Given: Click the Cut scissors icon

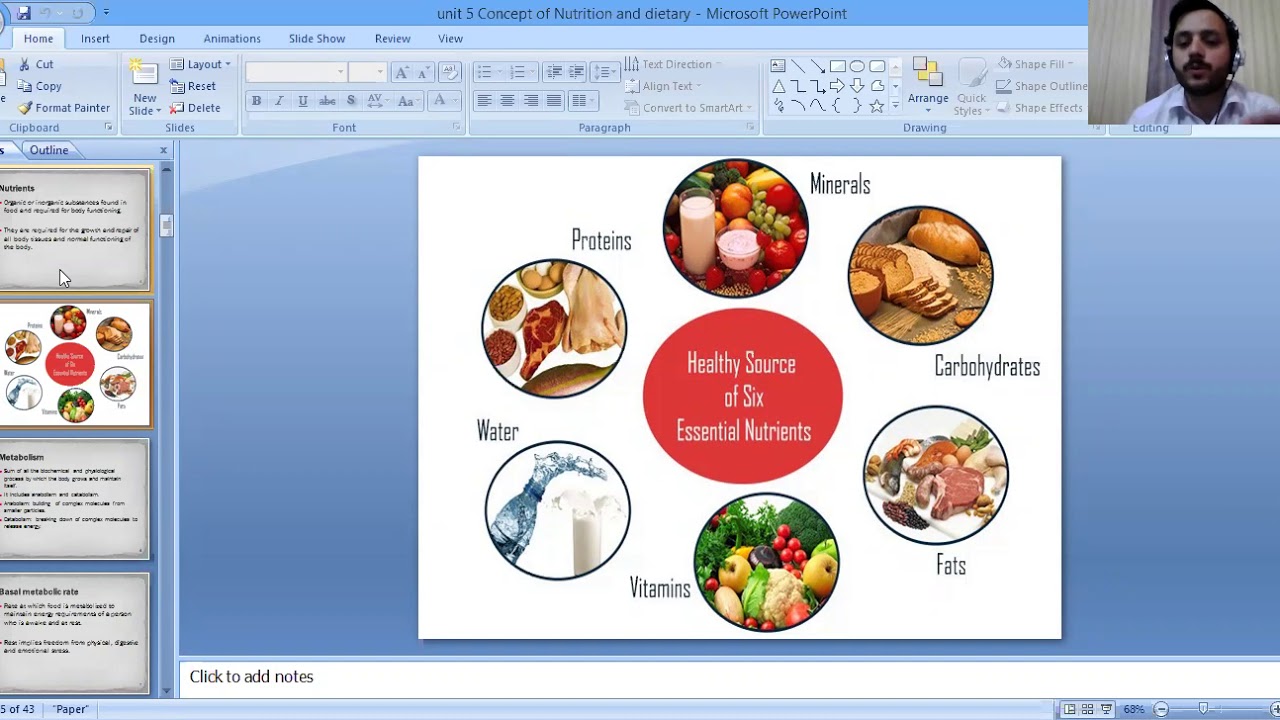Looking at the screenshot, I should coord(25,64).
